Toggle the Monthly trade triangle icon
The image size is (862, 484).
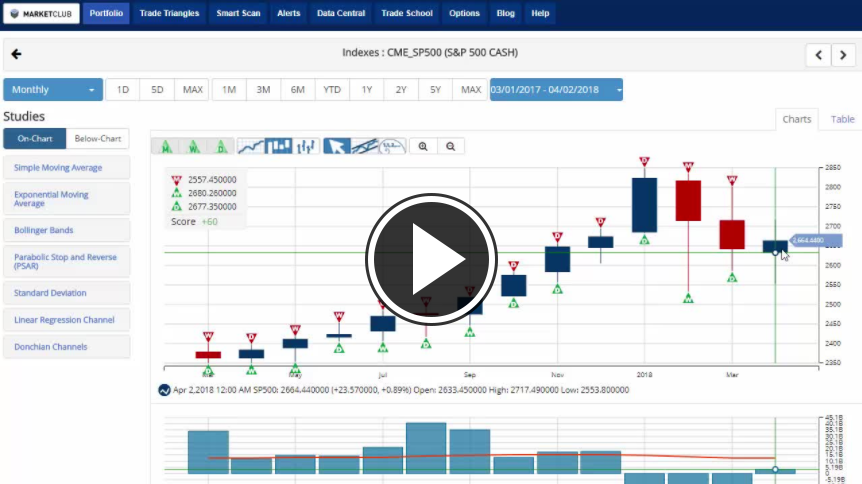(165, 146)
